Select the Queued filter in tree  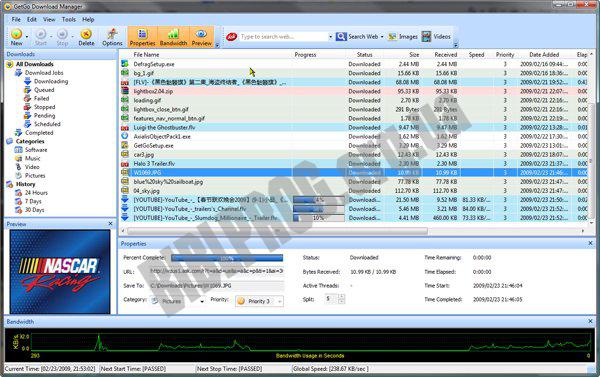44,90
